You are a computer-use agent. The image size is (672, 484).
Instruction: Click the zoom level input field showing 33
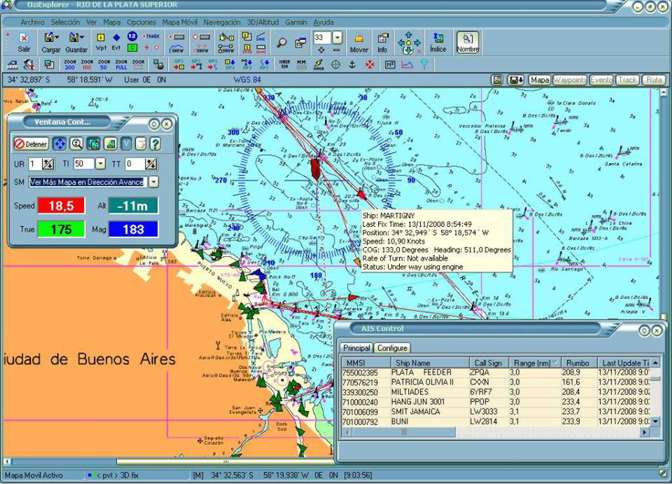click(x=322, y=38)
